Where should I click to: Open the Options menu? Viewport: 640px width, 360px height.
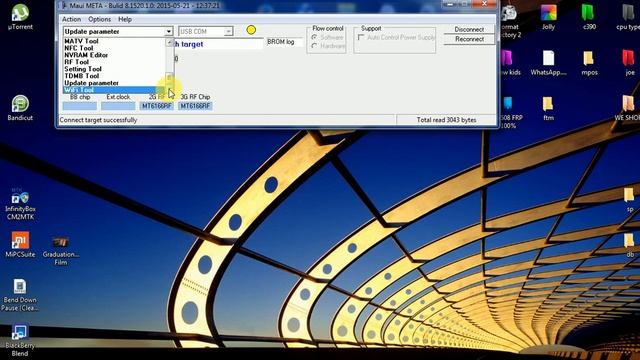100,19
